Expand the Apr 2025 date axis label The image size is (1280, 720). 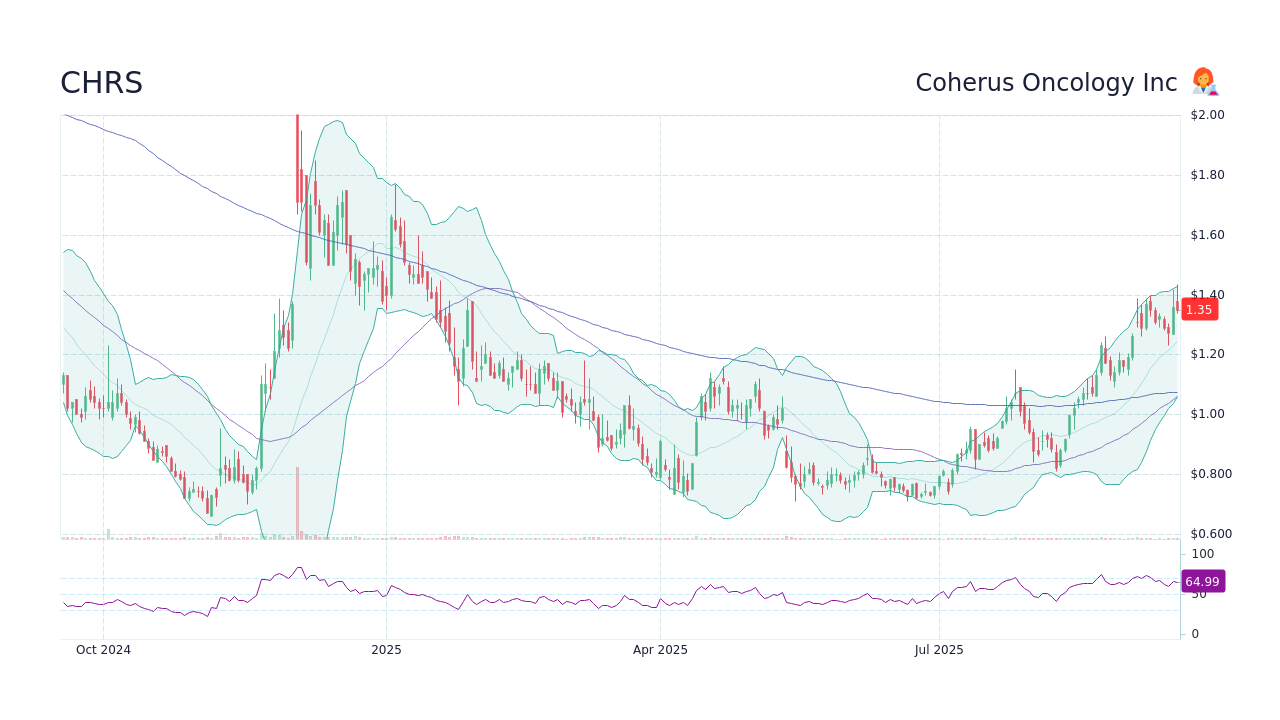(x=660, y=649)
